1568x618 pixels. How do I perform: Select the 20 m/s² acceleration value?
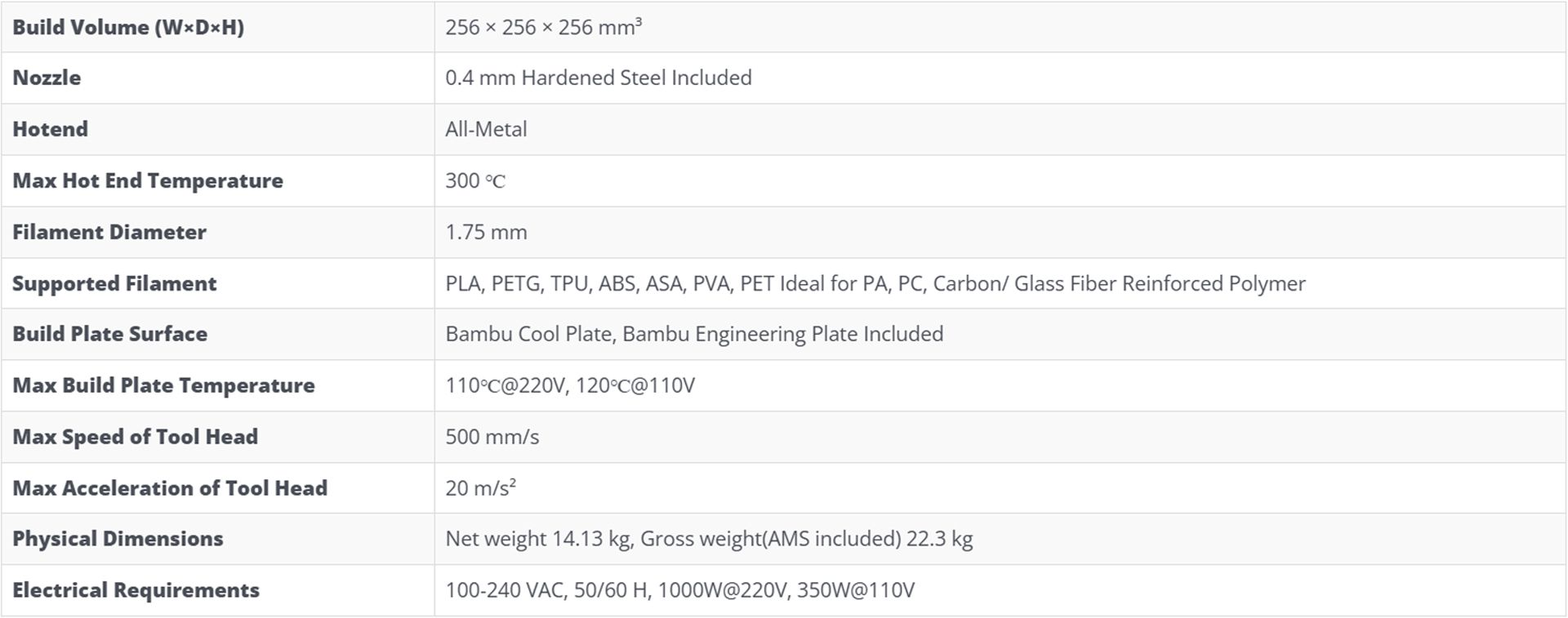(480, 489)
